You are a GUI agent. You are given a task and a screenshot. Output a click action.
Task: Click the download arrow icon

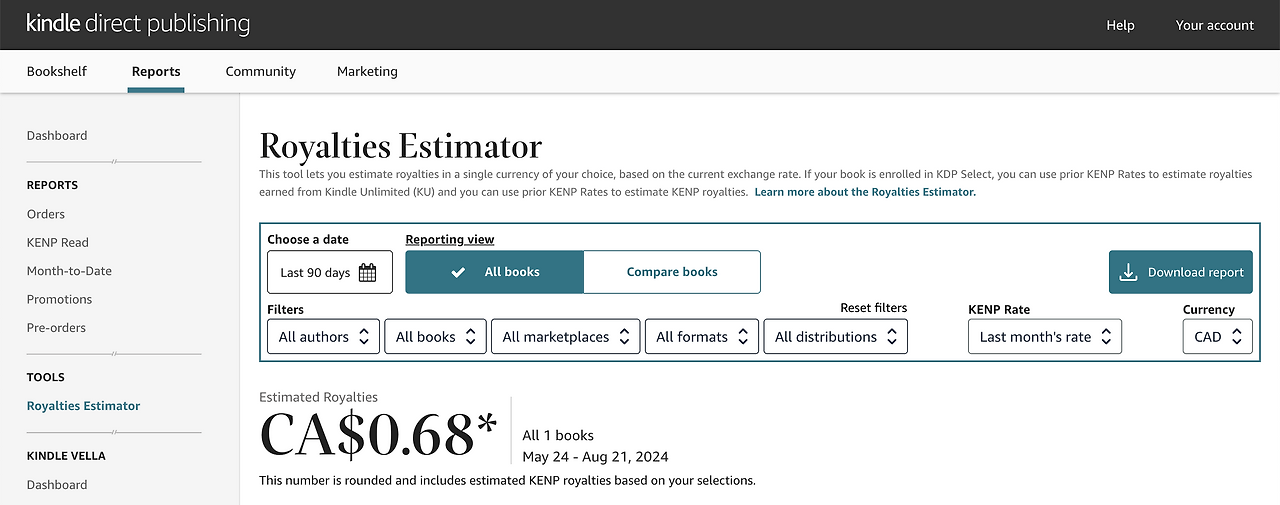tap(1128, 272)
